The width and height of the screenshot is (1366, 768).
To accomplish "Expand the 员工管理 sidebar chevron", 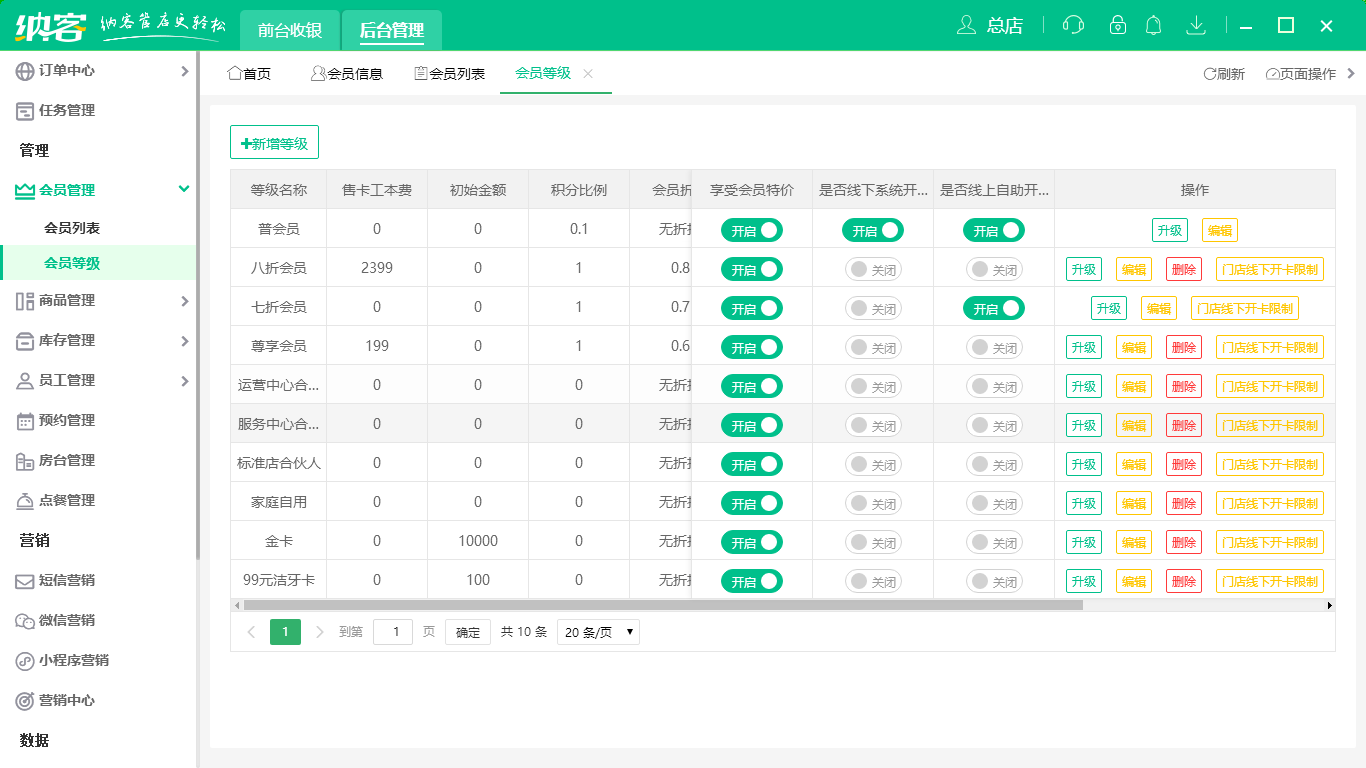I will point(184,381).
